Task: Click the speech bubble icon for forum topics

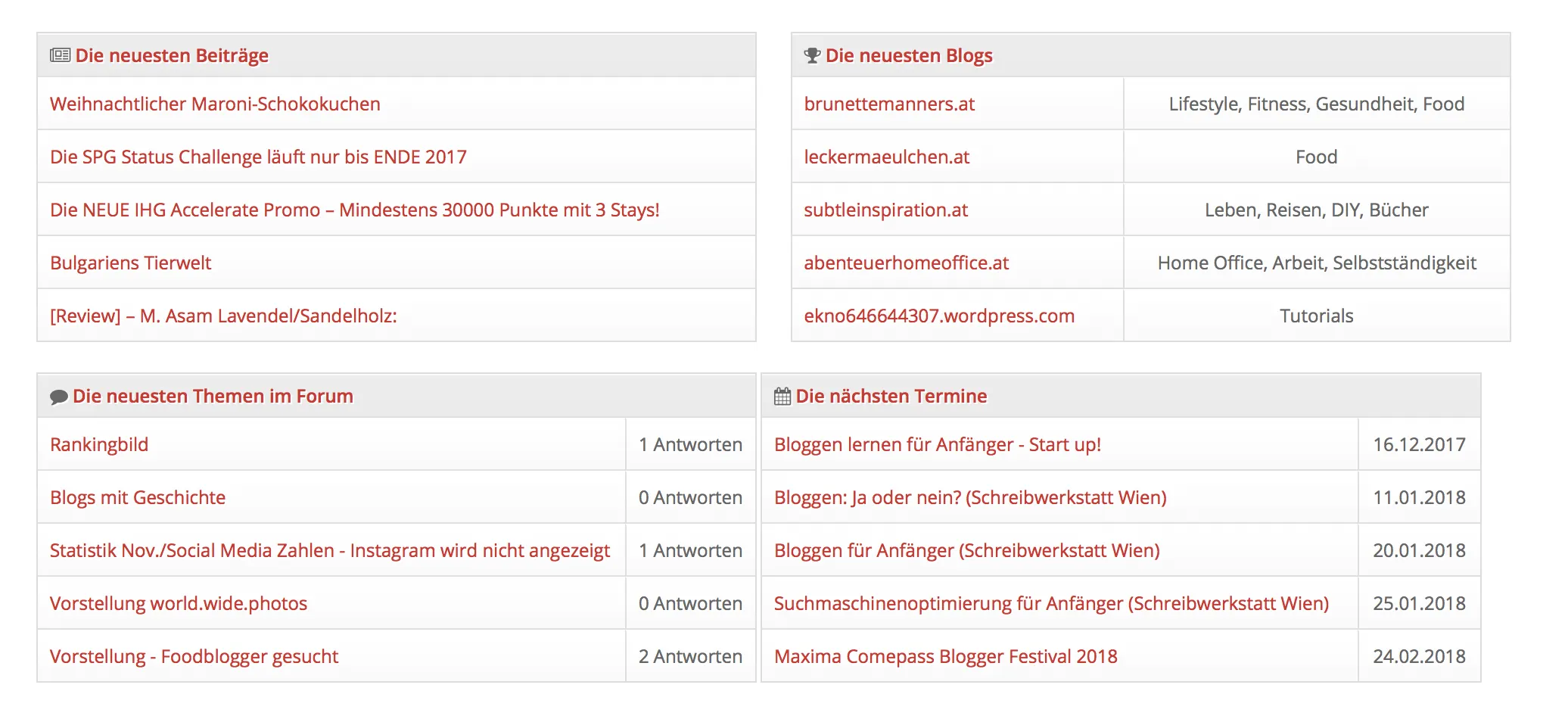Action: click(x=58, y=397)
